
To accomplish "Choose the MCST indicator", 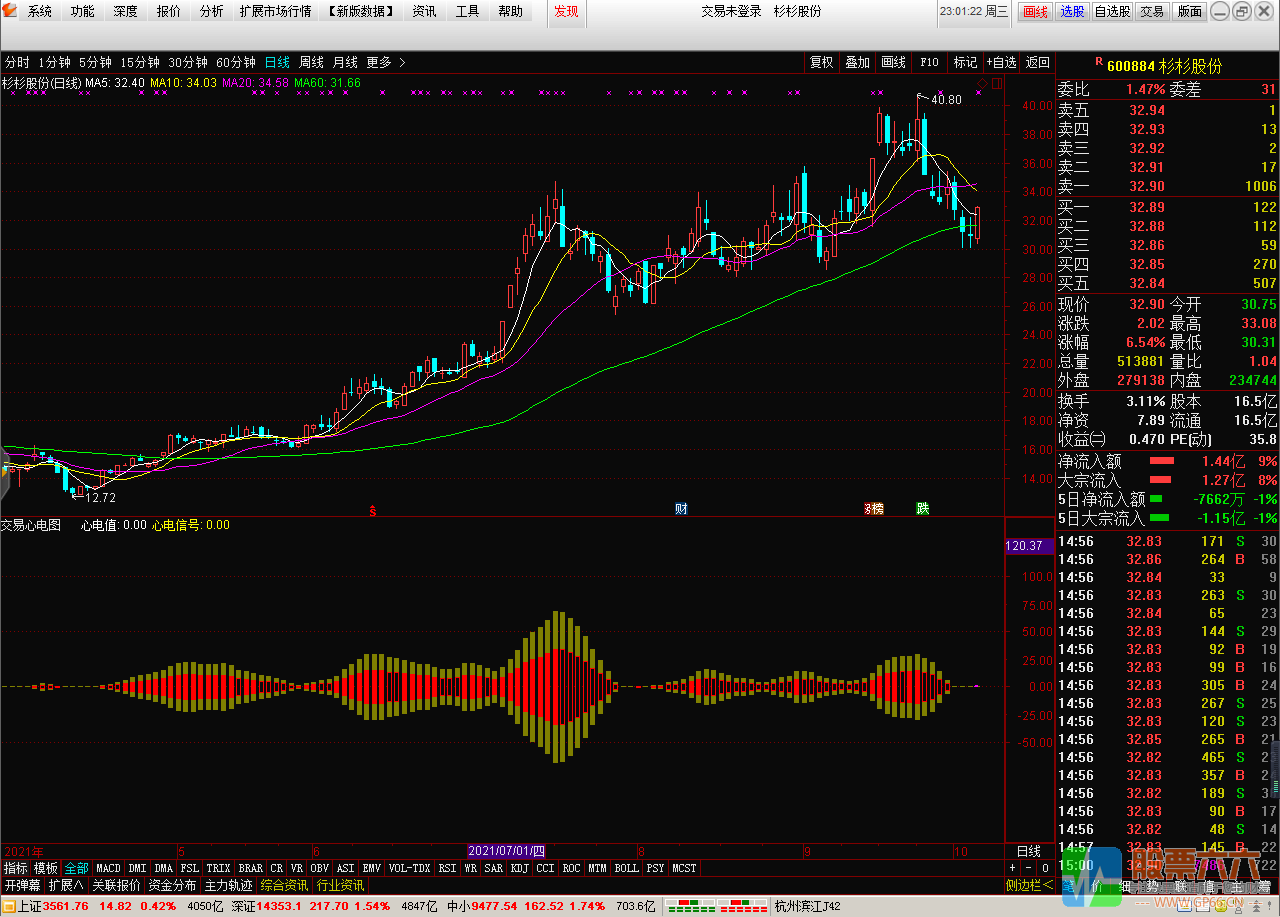I will click(x=684, y=868).
